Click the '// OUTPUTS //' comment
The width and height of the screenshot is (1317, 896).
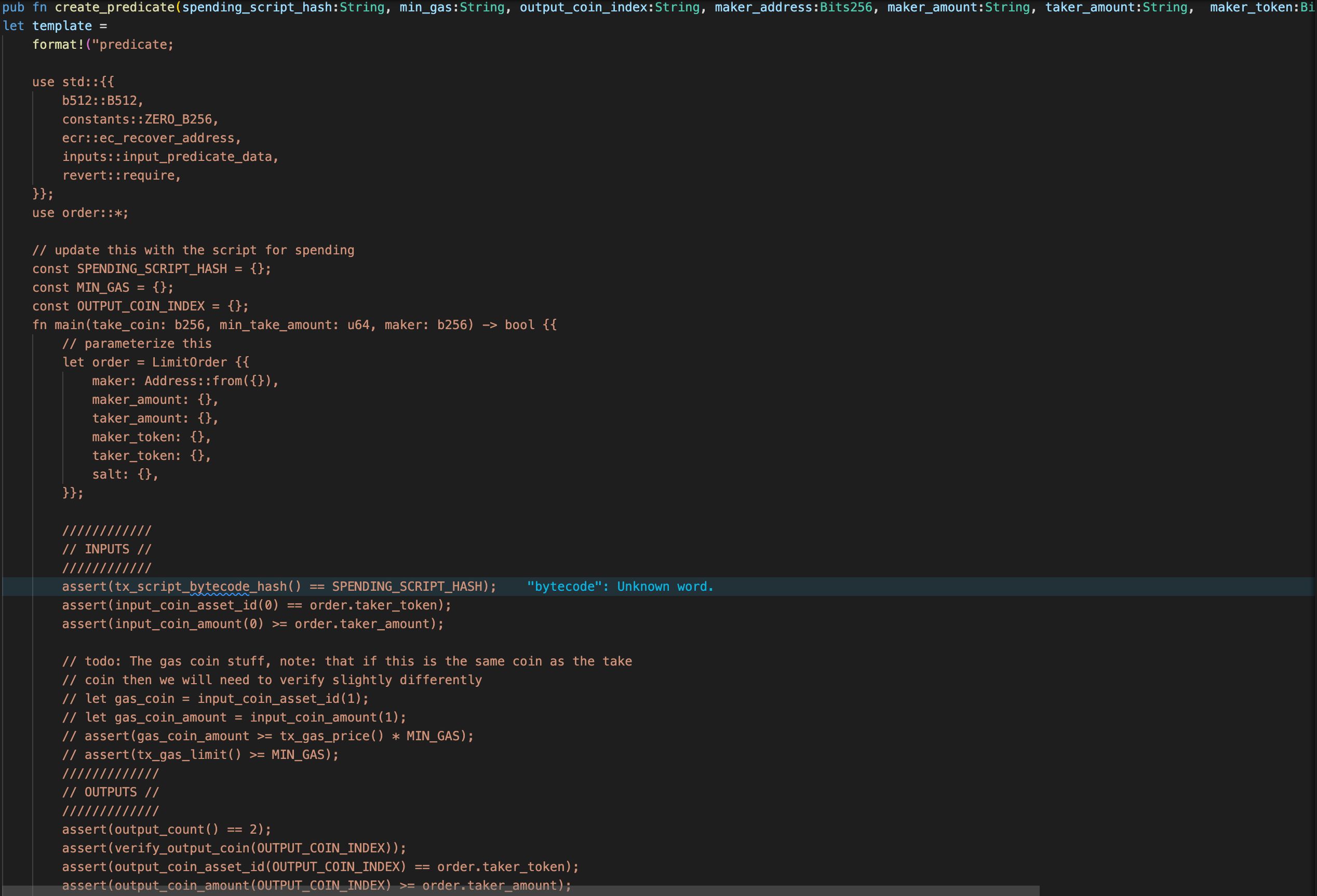click(x=111, y=792)
